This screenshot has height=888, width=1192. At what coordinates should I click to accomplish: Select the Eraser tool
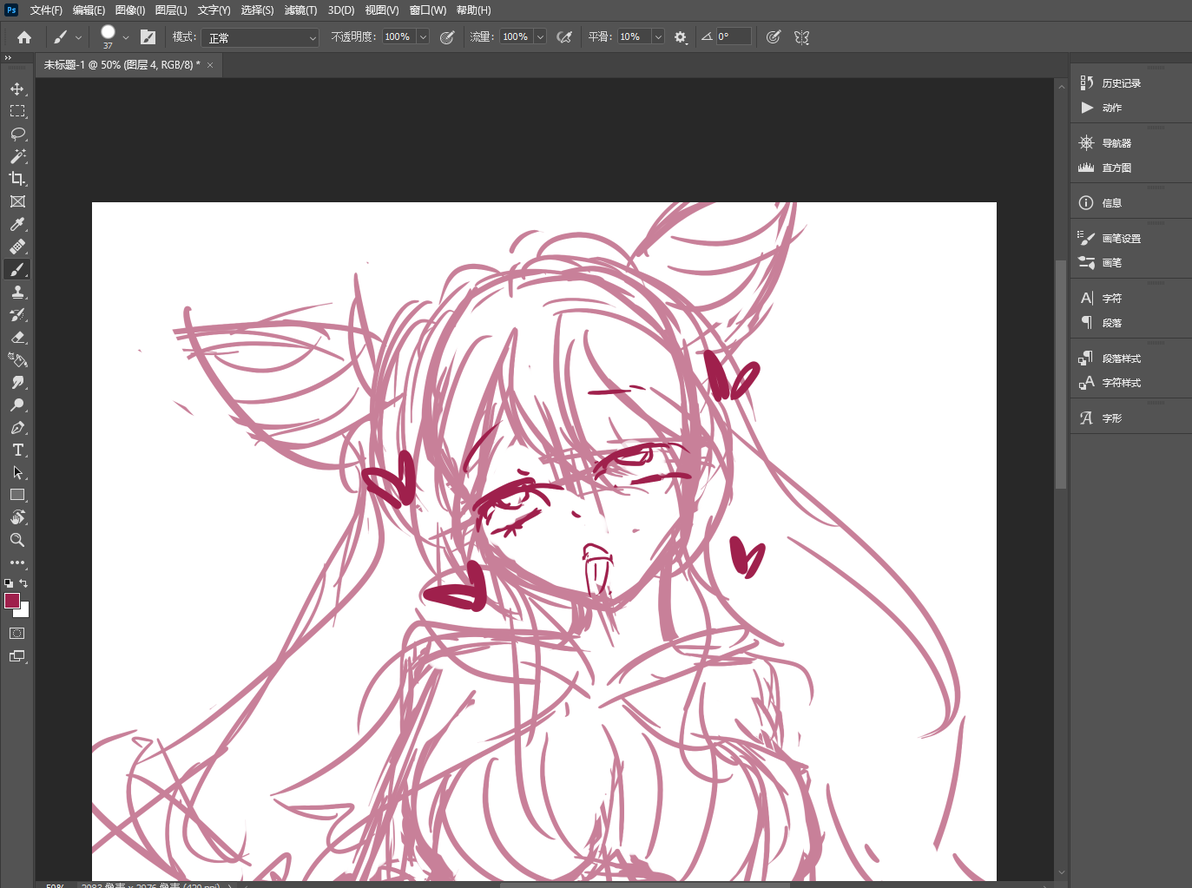coord(17,338)
